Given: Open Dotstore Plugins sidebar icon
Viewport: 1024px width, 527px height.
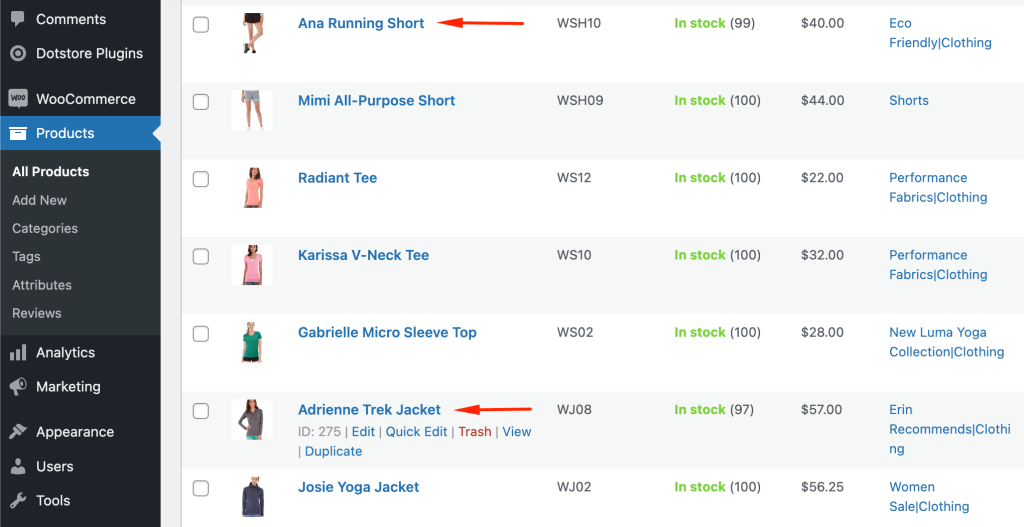Looking at the screenshot, I should (18, 53).
